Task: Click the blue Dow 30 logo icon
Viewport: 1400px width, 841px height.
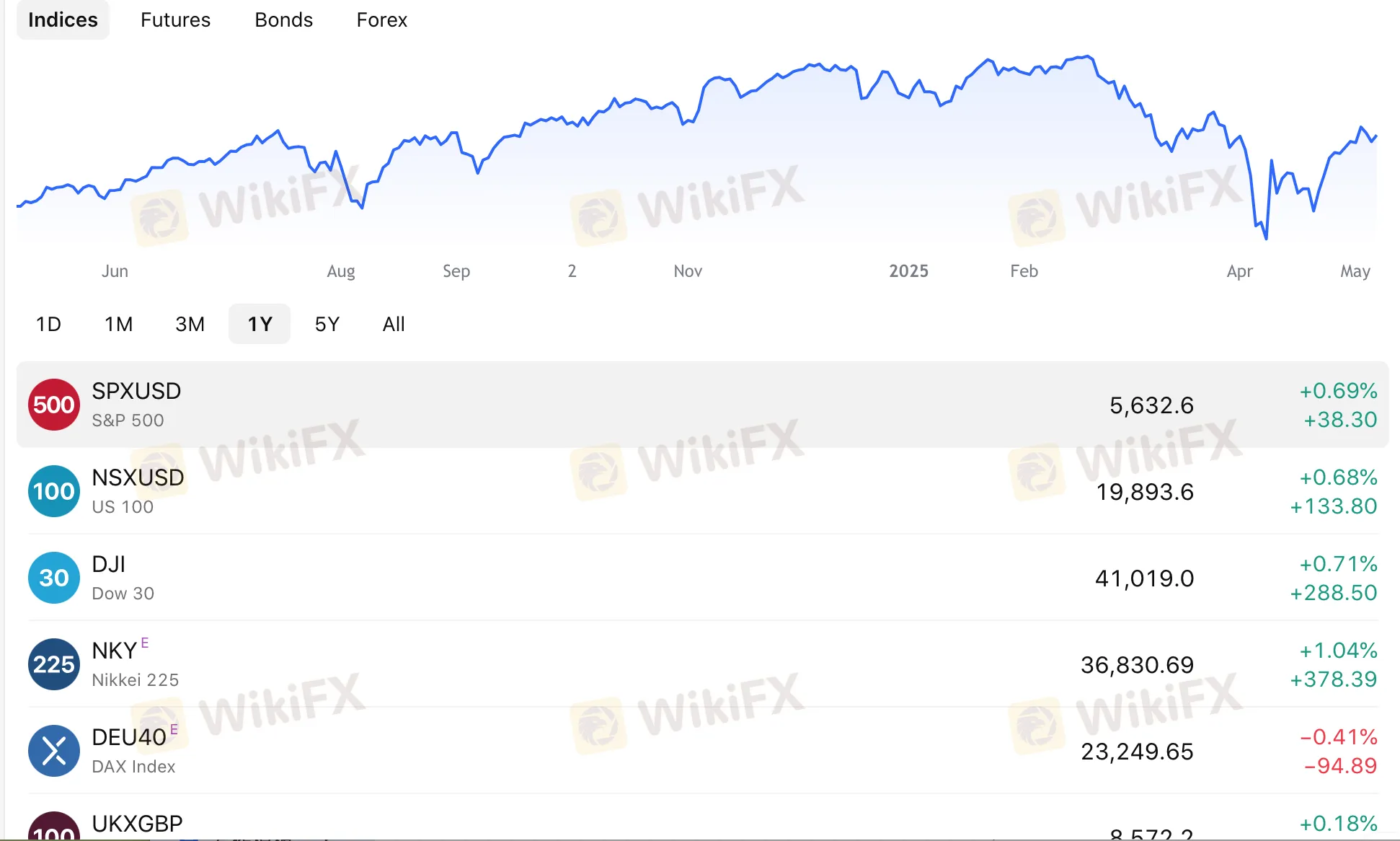Action: point(54,578)
